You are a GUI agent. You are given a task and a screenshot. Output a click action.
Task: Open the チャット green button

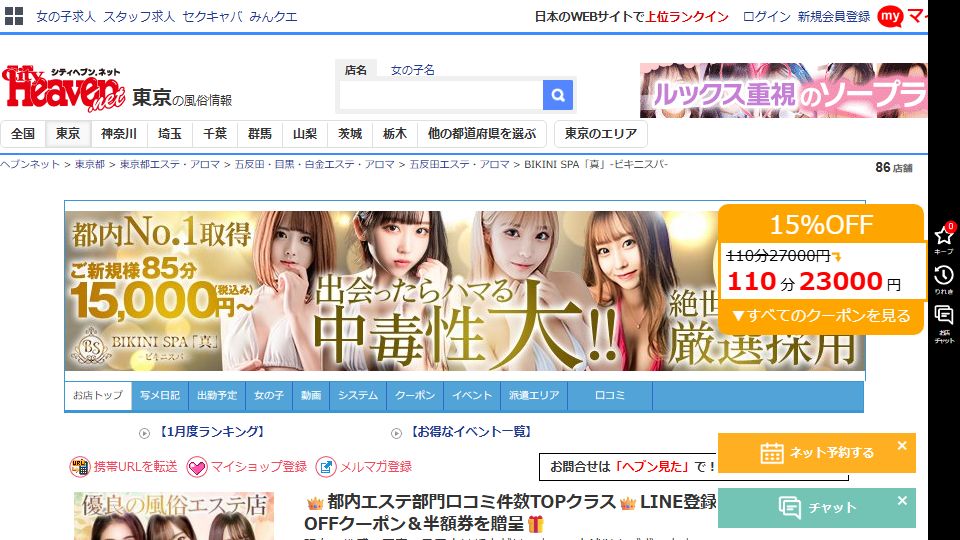(x=817, y=508)
